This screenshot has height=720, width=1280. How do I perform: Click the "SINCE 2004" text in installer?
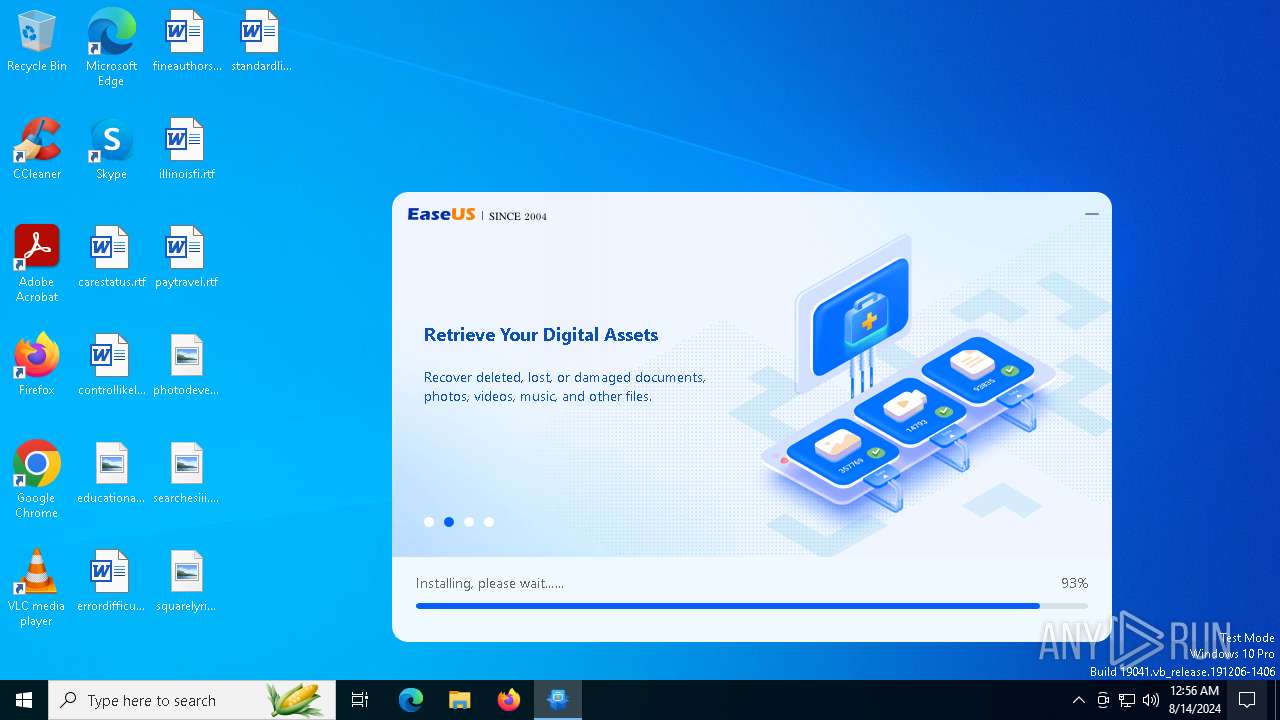(x=518, y=216)
